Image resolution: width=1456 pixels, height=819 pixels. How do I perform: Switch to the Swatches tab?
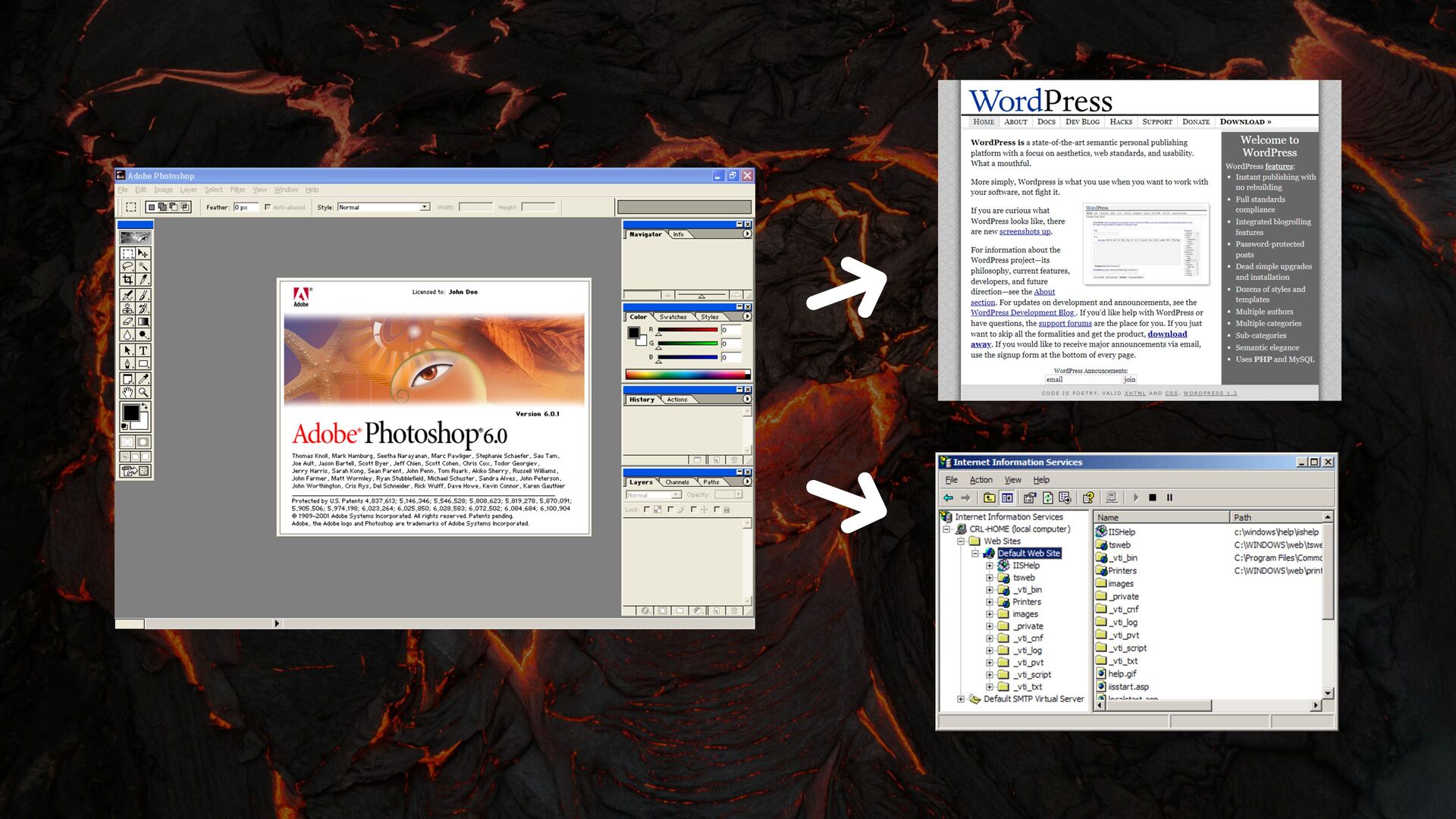pos(673,317)
